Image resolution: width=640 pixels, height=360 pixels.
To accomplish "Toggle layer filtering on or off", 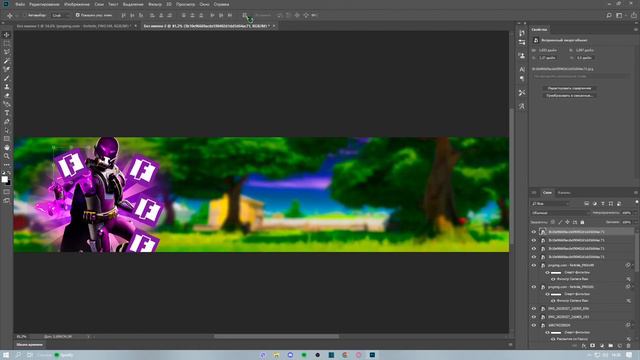I will [636, 202].
